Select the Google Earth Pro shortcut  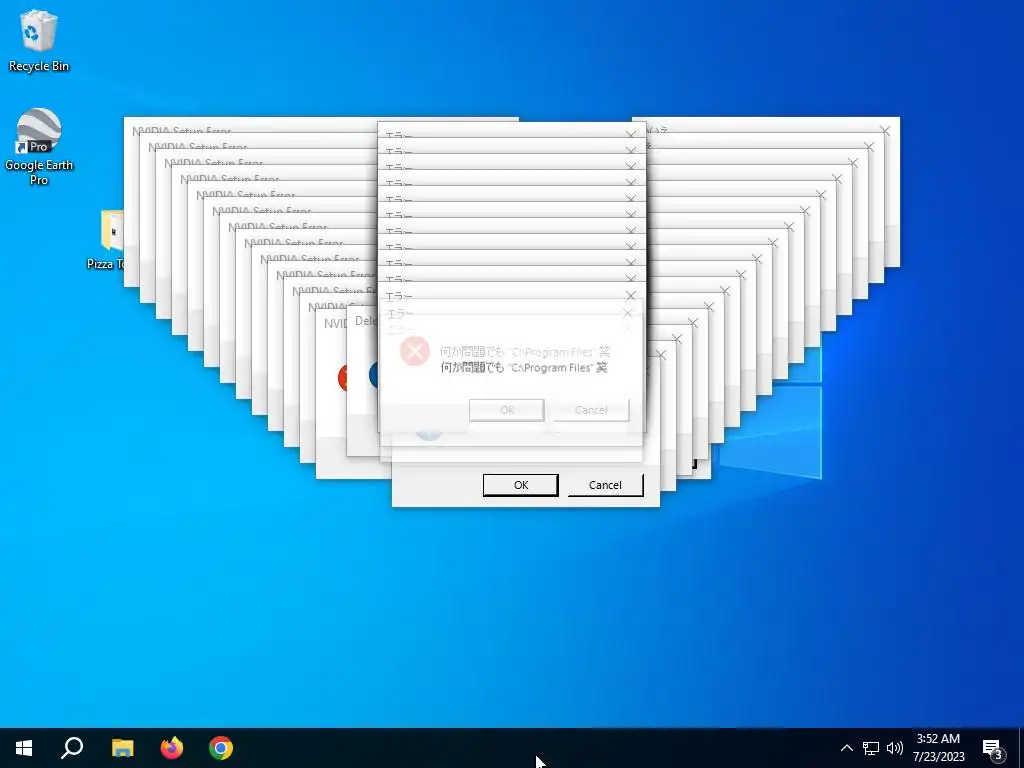tap(39, 147)
